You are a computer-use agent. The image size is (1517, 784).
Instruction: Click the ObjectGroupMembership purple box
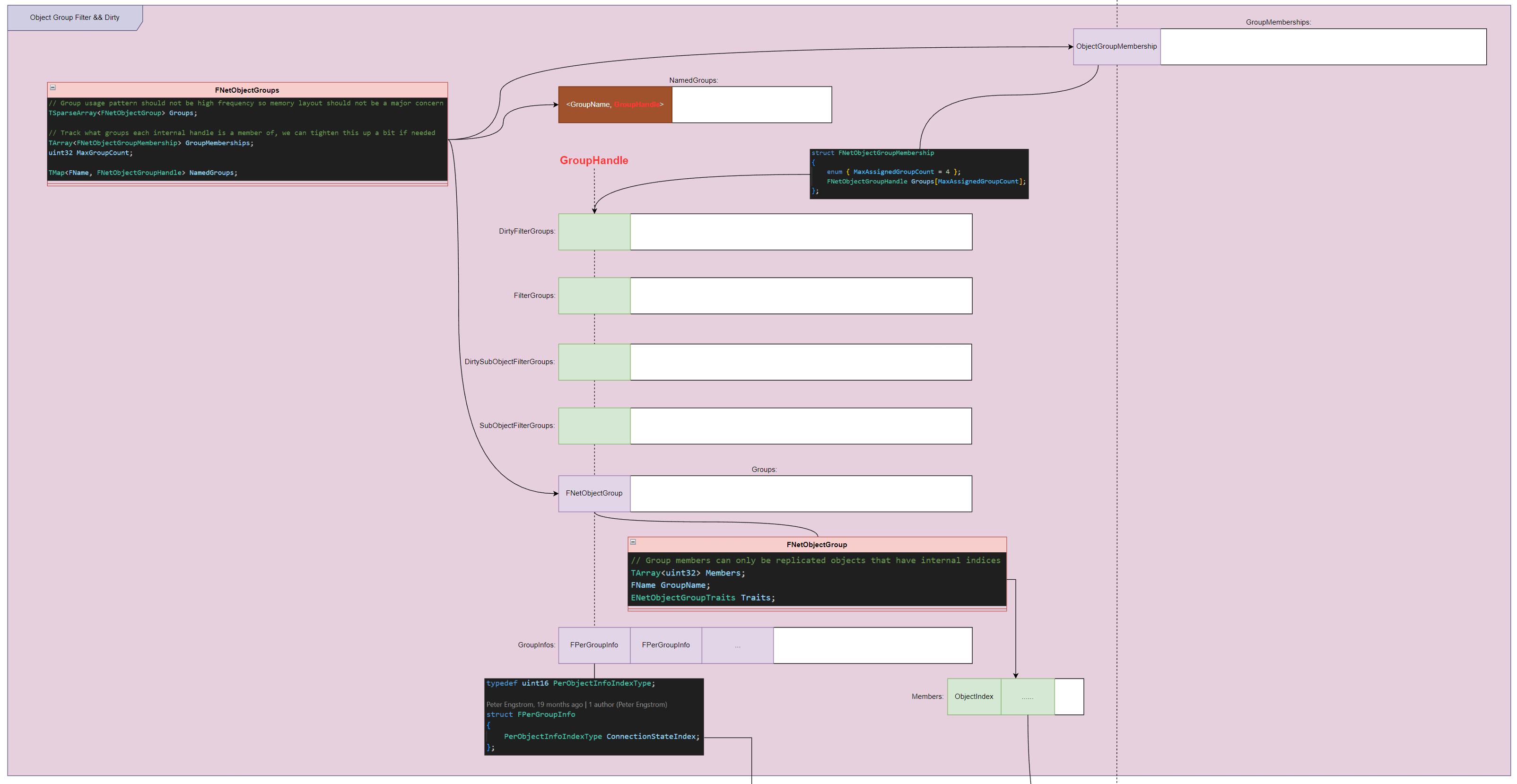1116,46
